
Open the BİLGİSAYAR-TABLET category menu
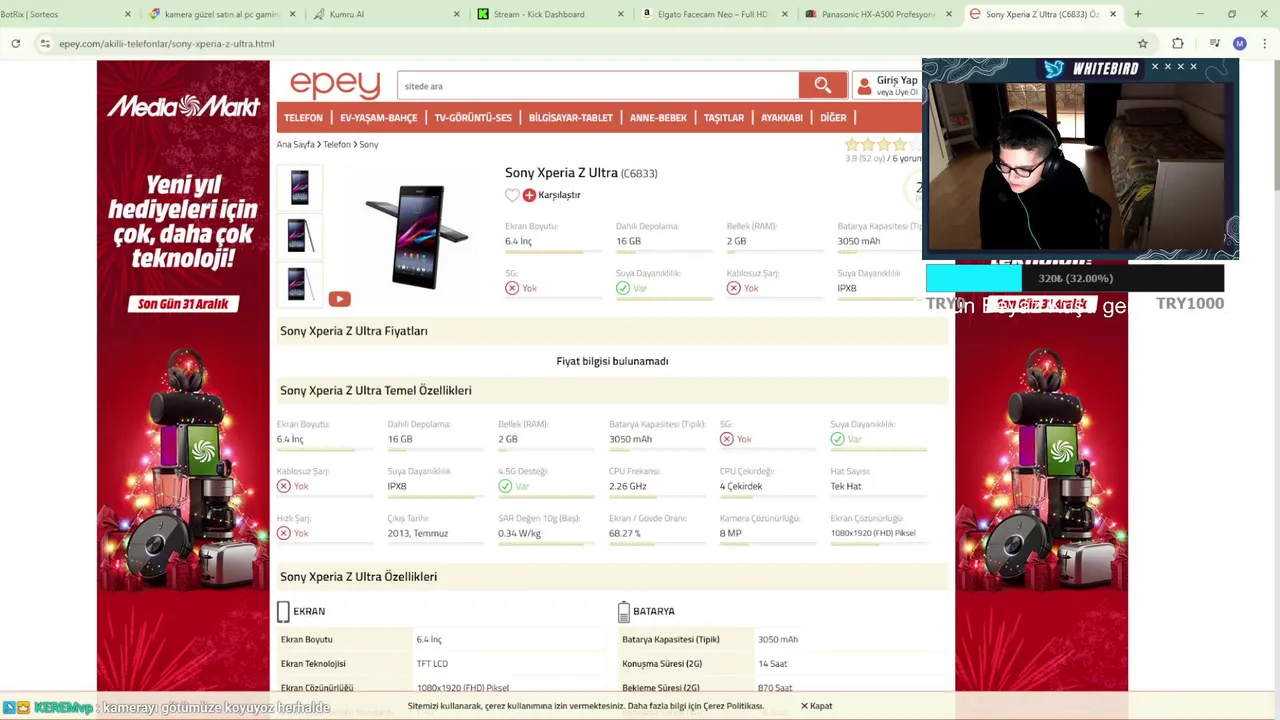[x=570, y=118]
